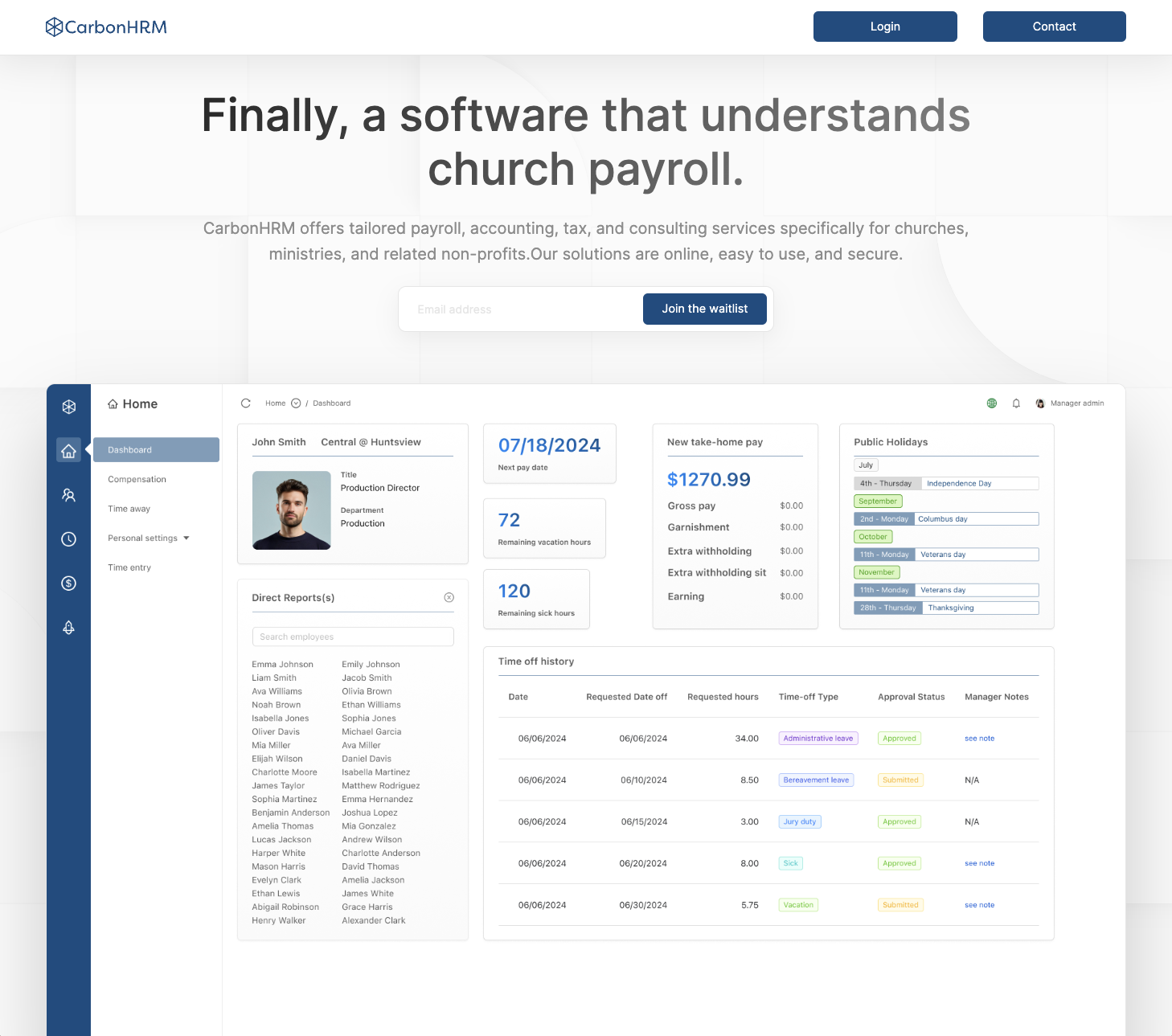Click the Login button
The width and height of the screenshot is (1172, 1036).
885,27
